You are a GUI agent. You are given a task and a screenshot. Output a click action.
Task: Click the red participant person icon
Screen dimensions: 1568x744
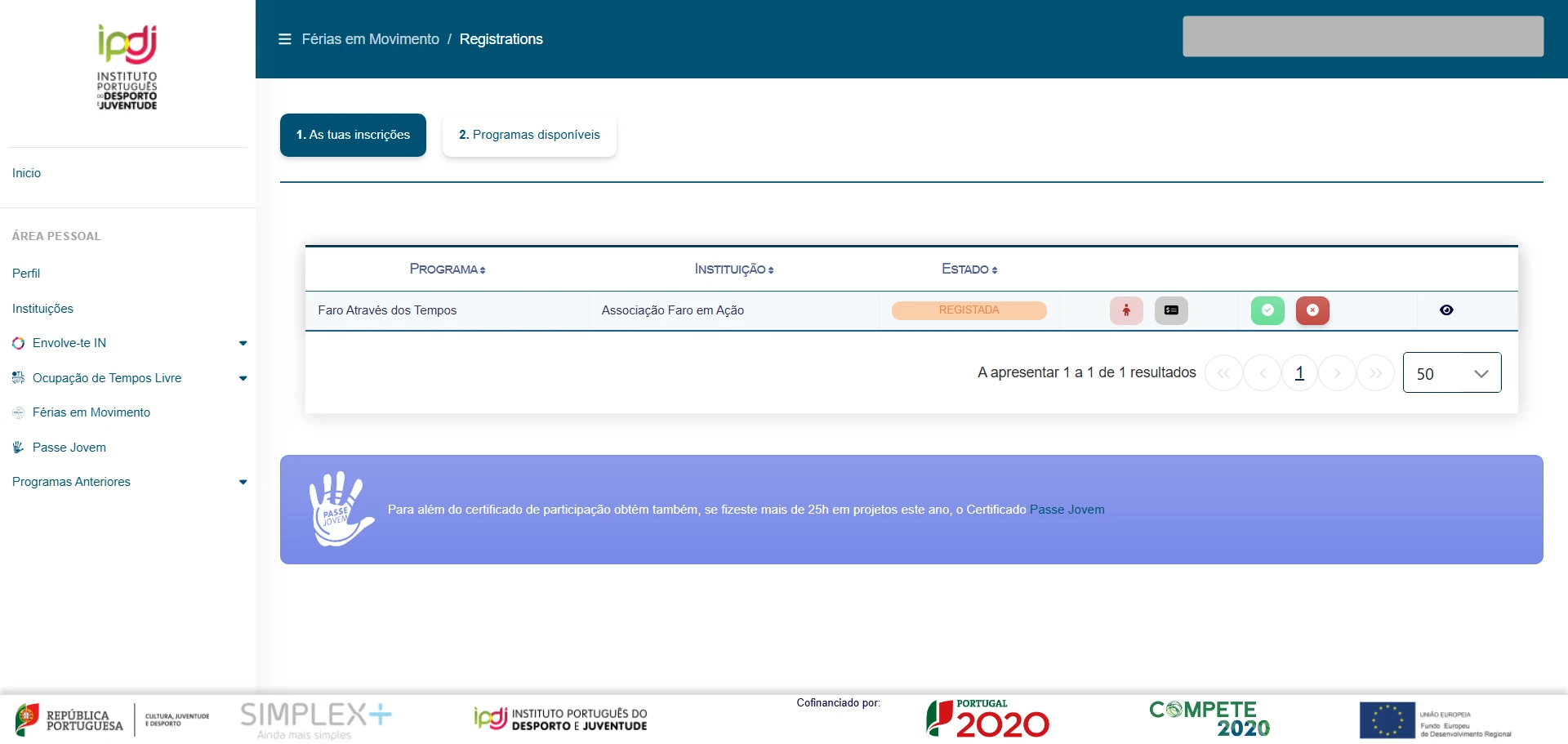pos(1126,310)
